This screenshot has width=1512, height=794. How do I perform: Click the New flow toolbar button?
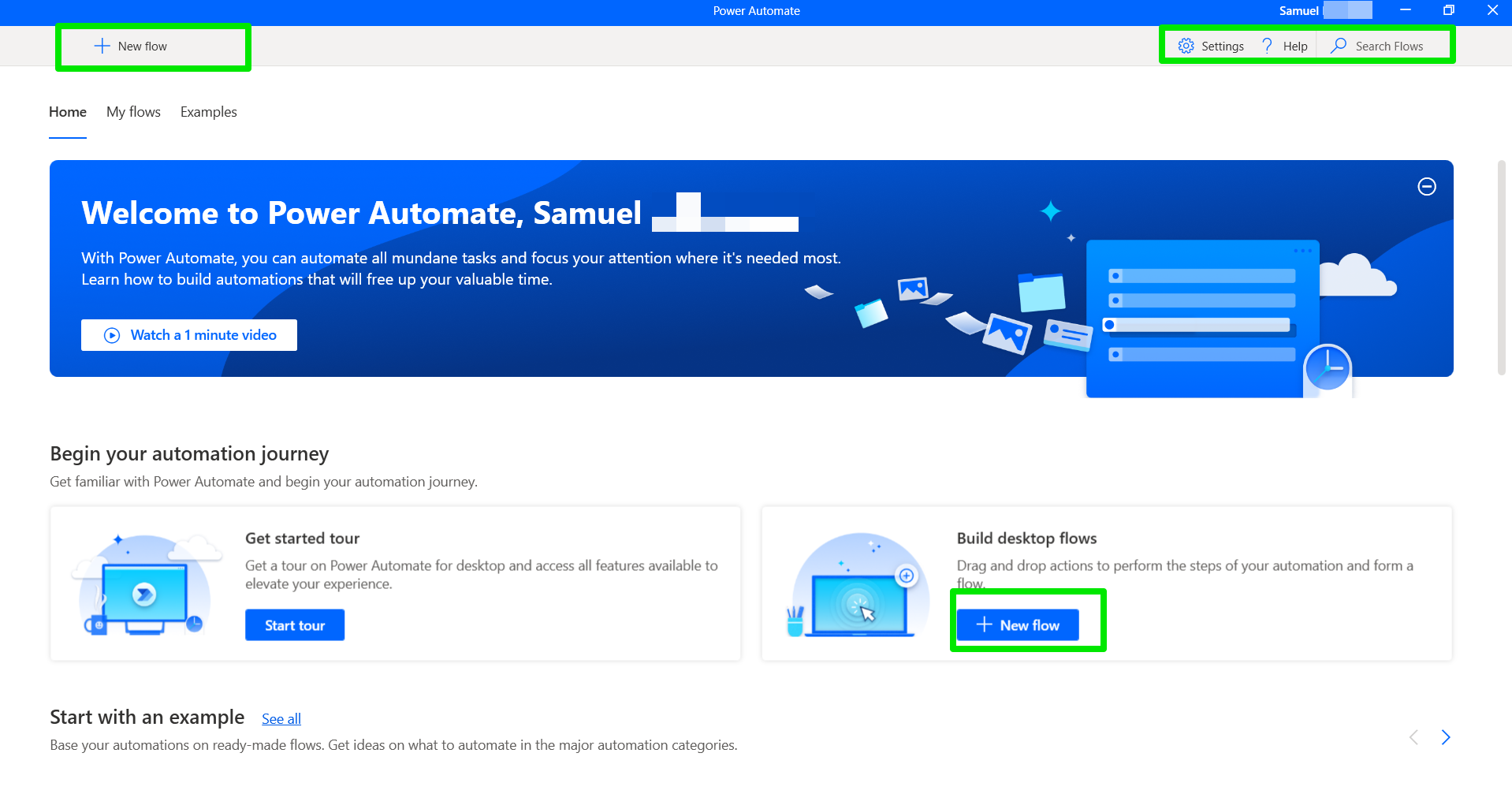point(132,47)
